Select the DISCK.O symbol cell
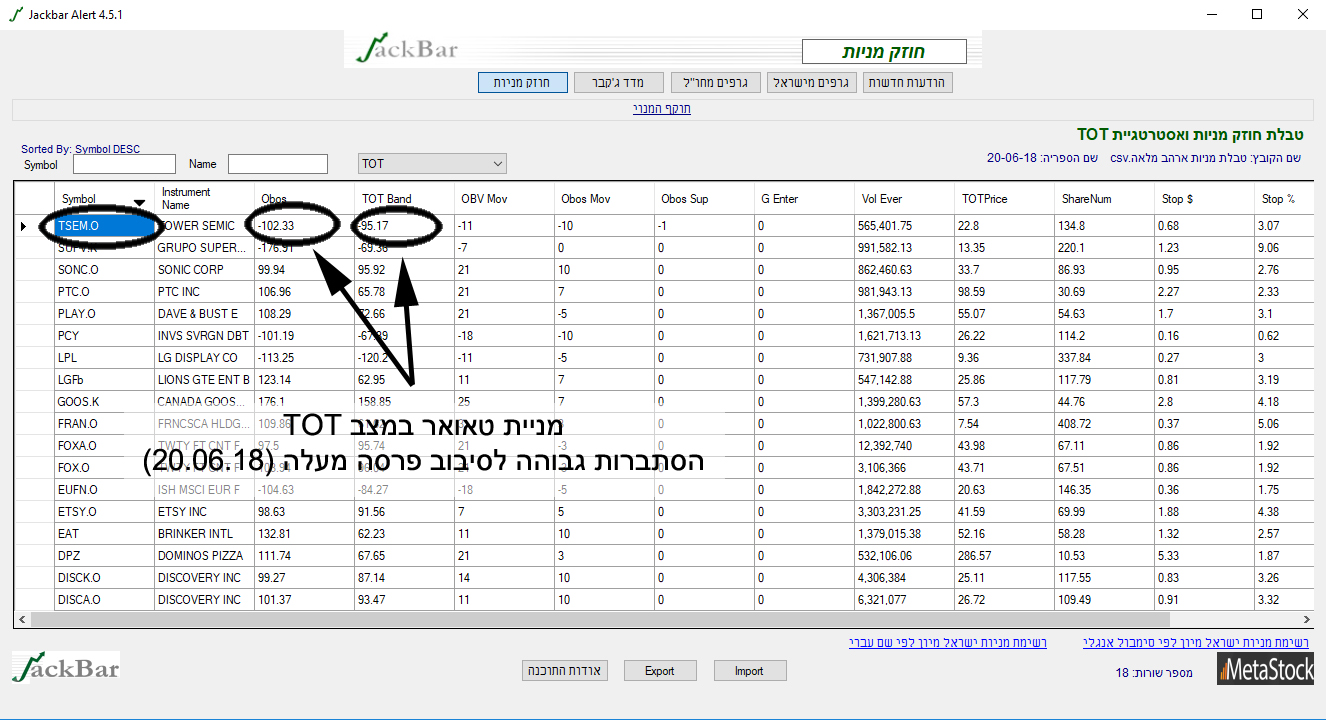This screenshot has height=720, width=1326. tap(104, 578)
